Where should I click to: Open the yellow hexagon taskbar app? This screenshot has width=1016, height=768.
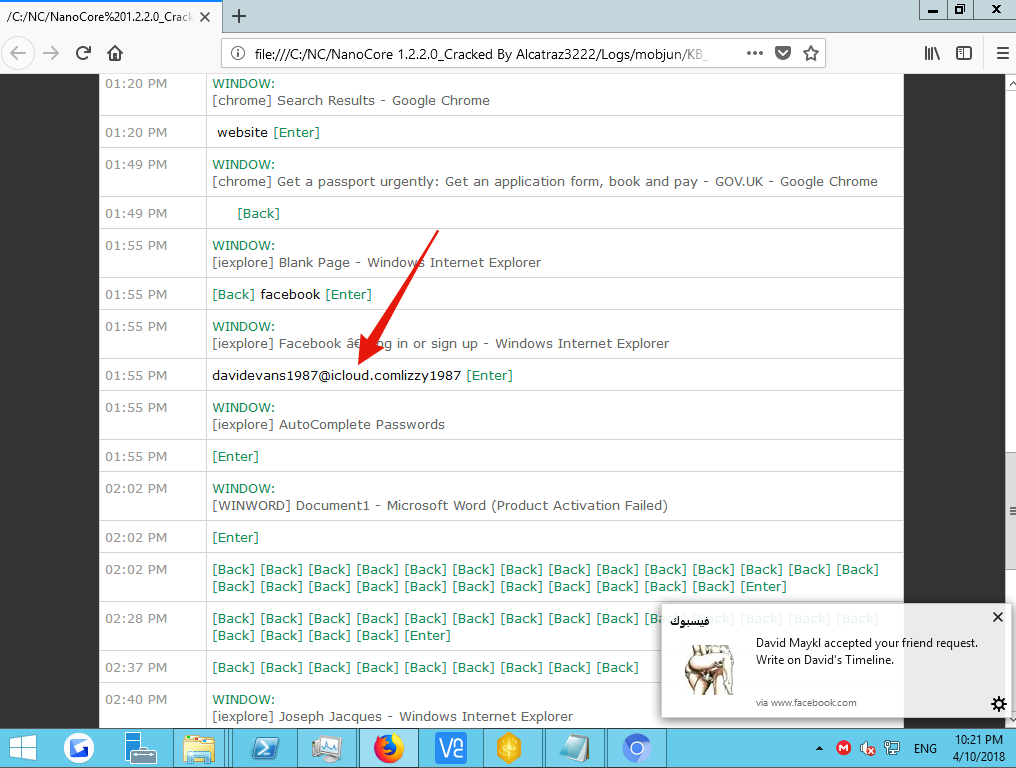coord(509,749)
